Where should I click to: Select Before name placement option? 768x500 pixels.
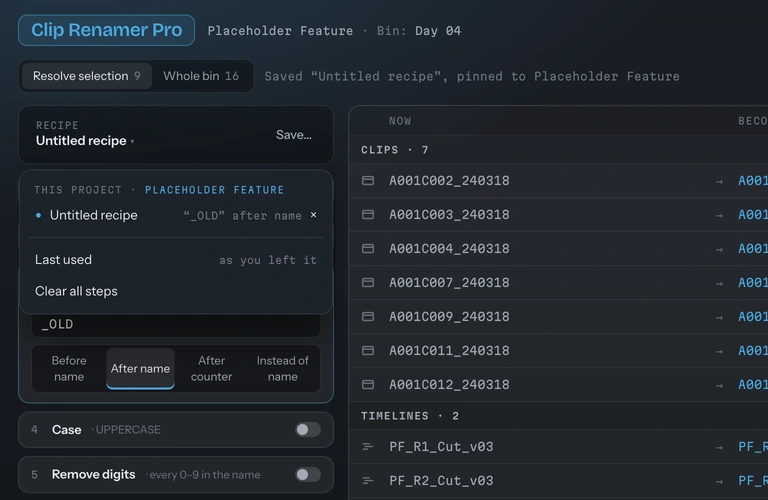pyautogui.click(x=69, y=368)
